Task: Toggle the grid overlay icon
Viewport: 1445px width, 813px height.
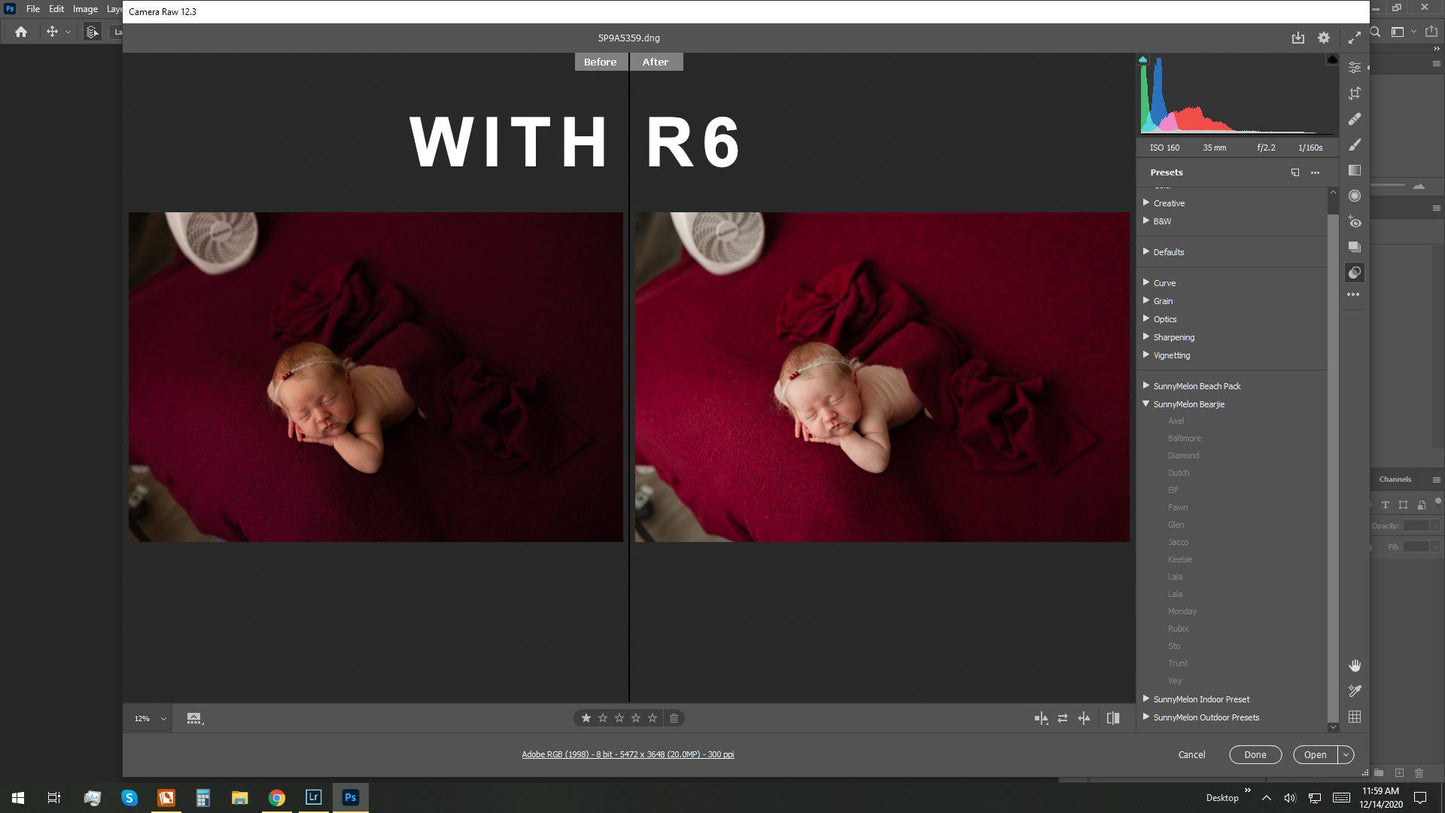Action: pos(1355,717)
